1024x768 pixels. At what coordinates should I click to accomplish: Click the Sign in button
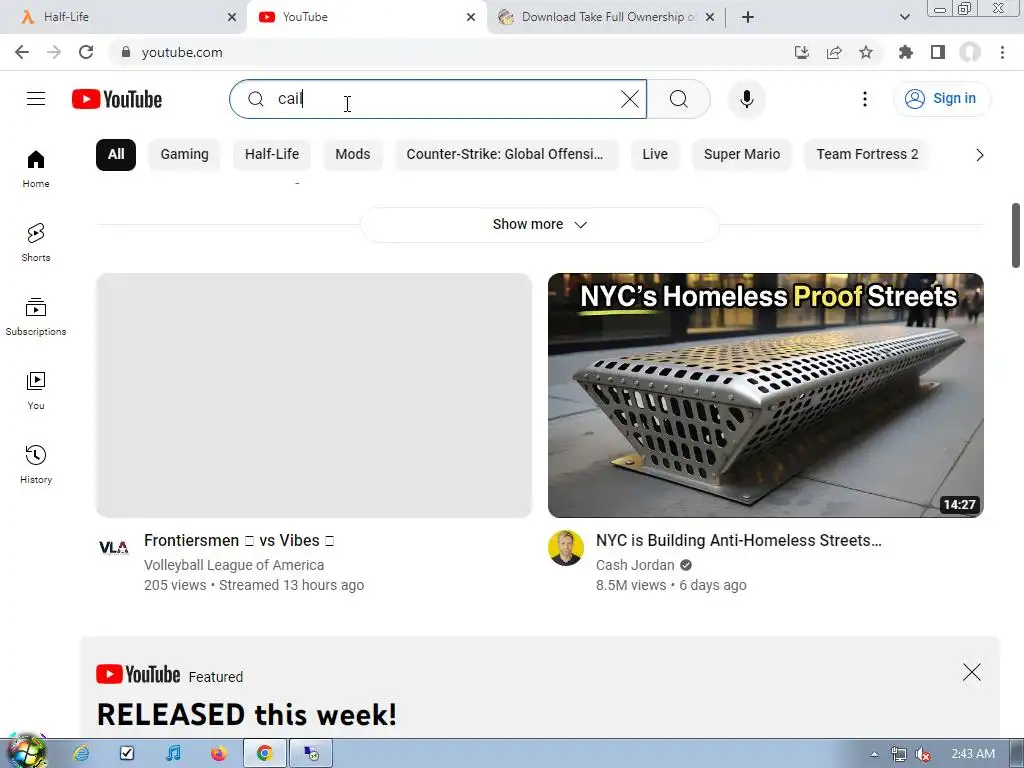(941, 99)
